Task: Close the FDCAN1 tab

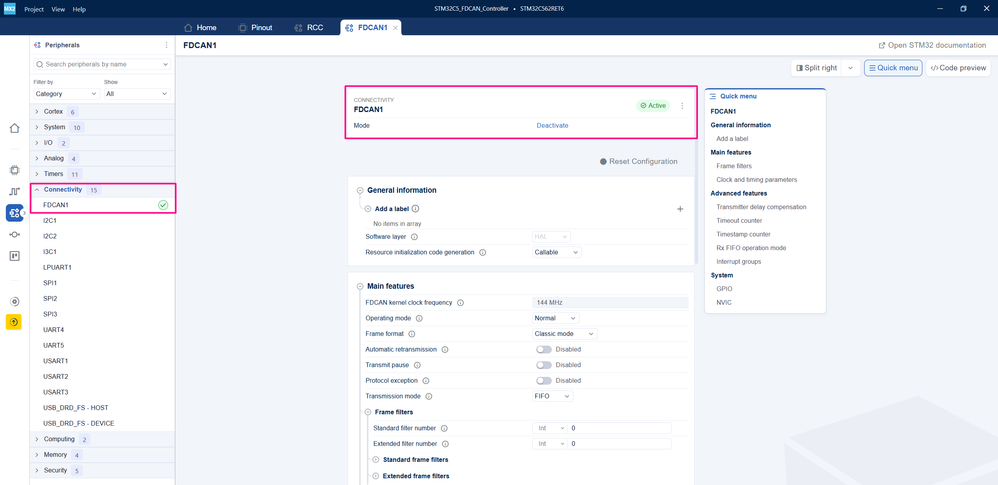Action: coord(395,28)
